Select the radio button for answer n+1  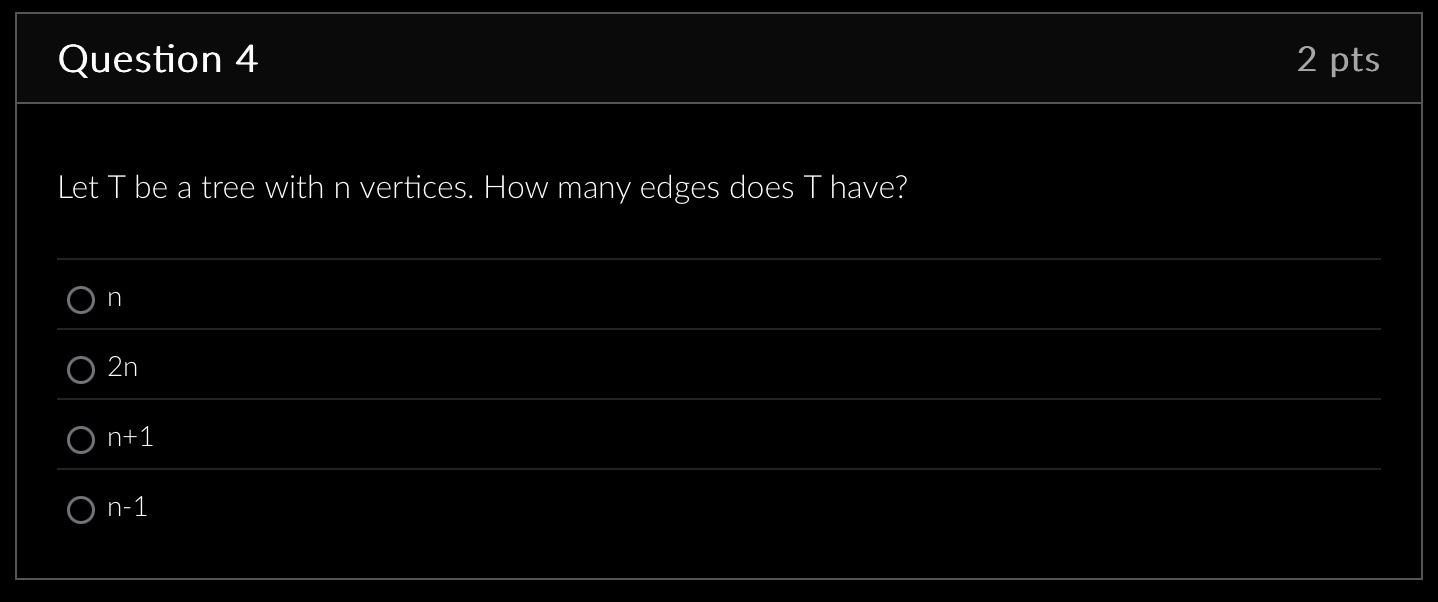point(81,439)
